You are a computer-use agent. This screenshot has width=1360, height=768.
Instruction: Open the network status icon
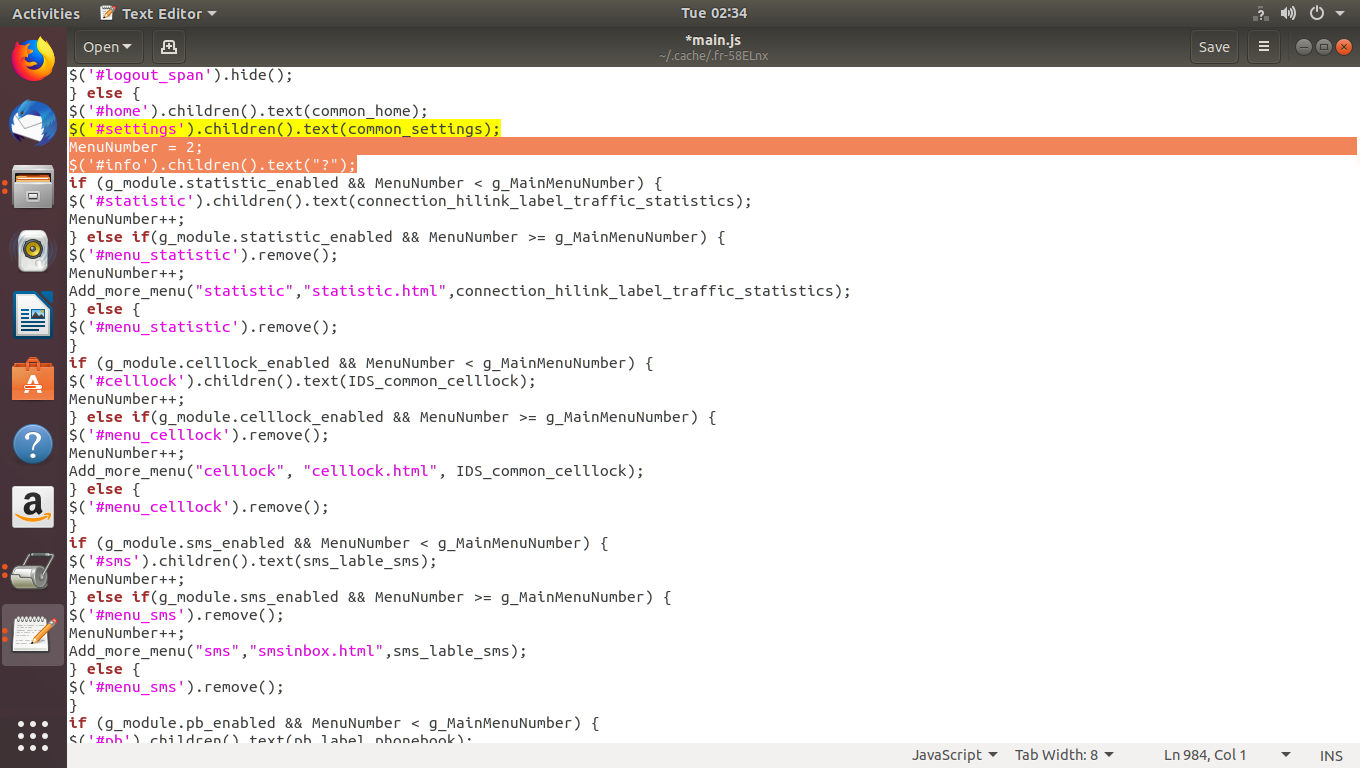point(1259,13)
